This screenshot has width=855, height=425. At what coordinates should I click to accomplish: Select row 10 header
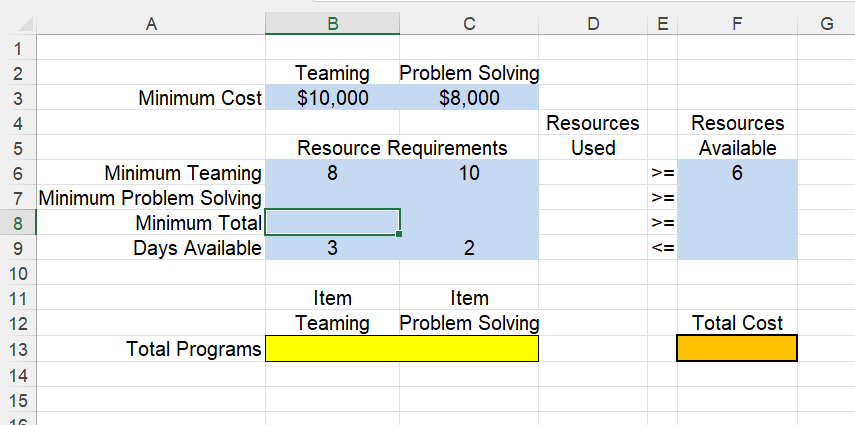(x=18, y=273)
